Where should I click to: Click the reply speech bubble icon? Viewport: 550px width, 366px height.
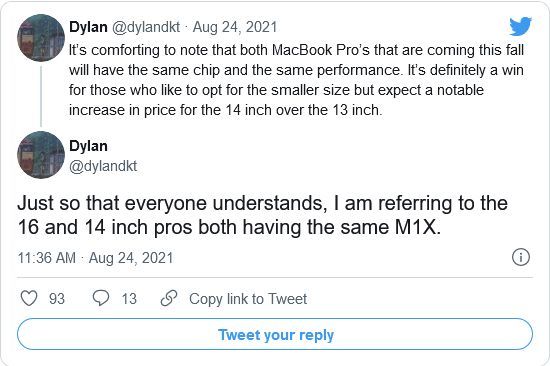pyautogui.click(x=101, y=298)
